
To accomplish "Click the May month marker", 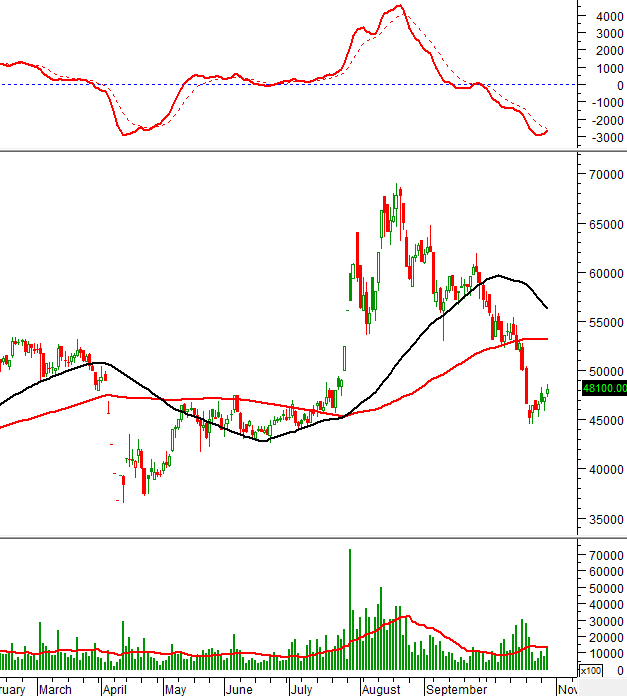I will pyautogui.click(x=175, y=689).
